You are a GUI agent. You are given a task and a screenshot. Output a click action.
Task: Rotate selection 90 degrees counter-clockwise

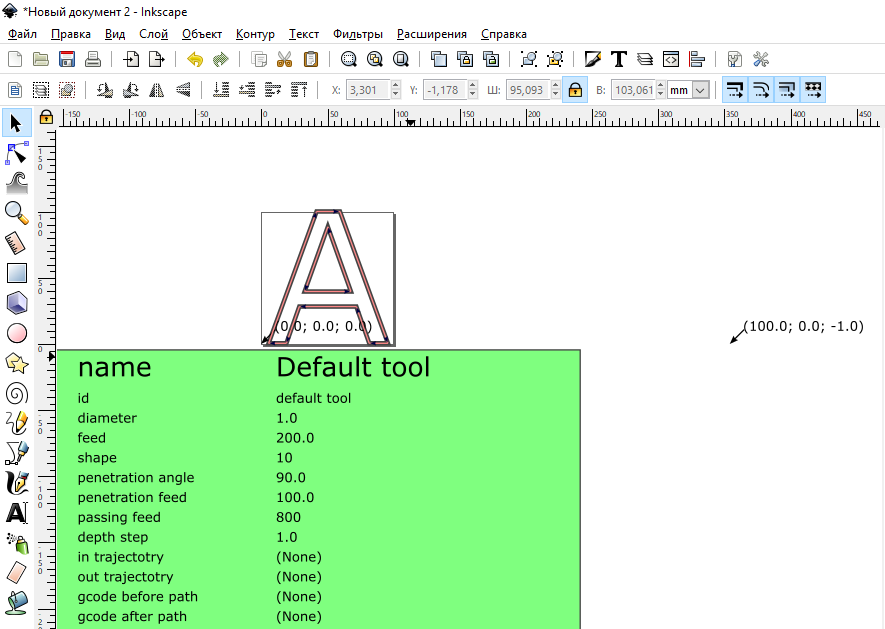104,90
